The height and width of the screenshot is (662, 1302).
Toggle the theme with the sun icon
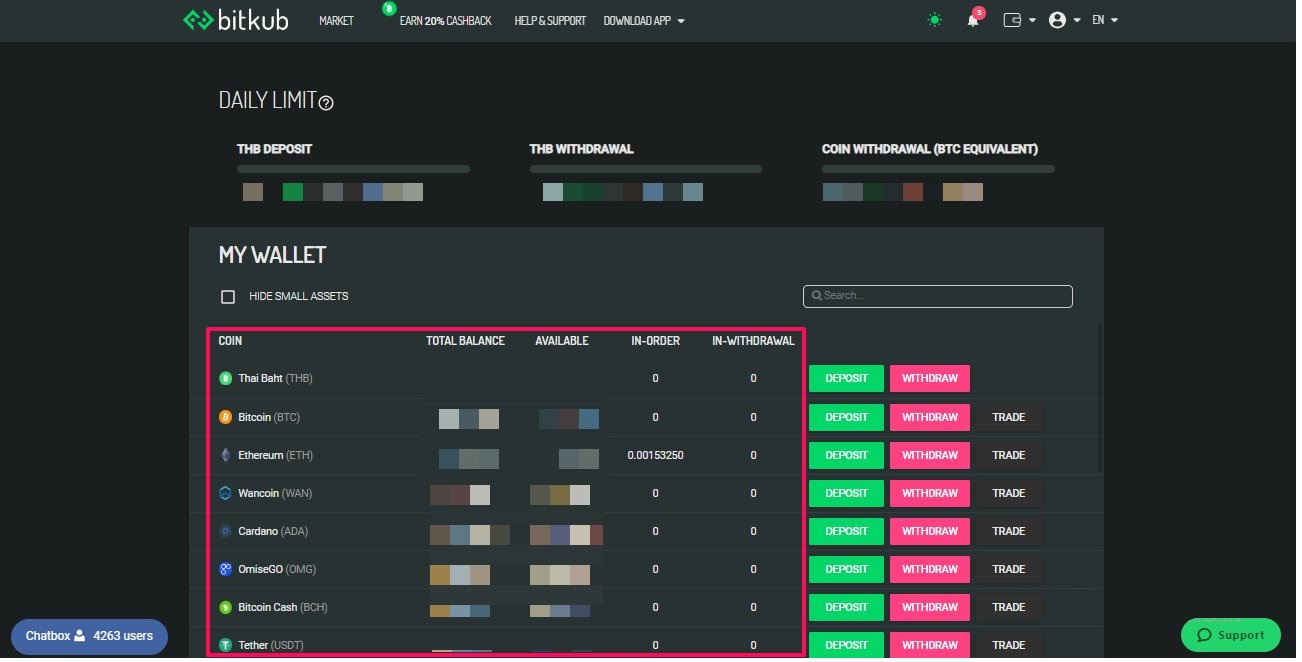pyautogui.click(x=934, y=19)
